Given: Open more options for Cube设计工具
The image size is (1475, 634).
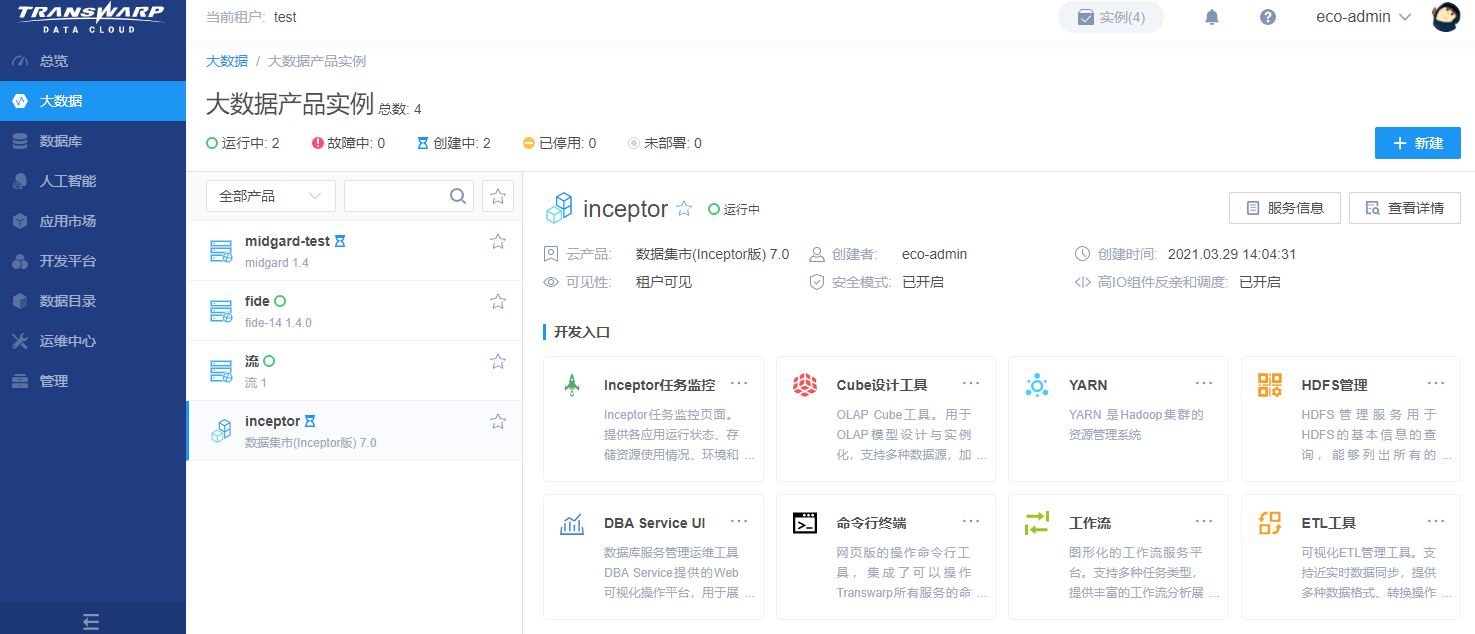Looking at the screenshot, I should (971, 383).
